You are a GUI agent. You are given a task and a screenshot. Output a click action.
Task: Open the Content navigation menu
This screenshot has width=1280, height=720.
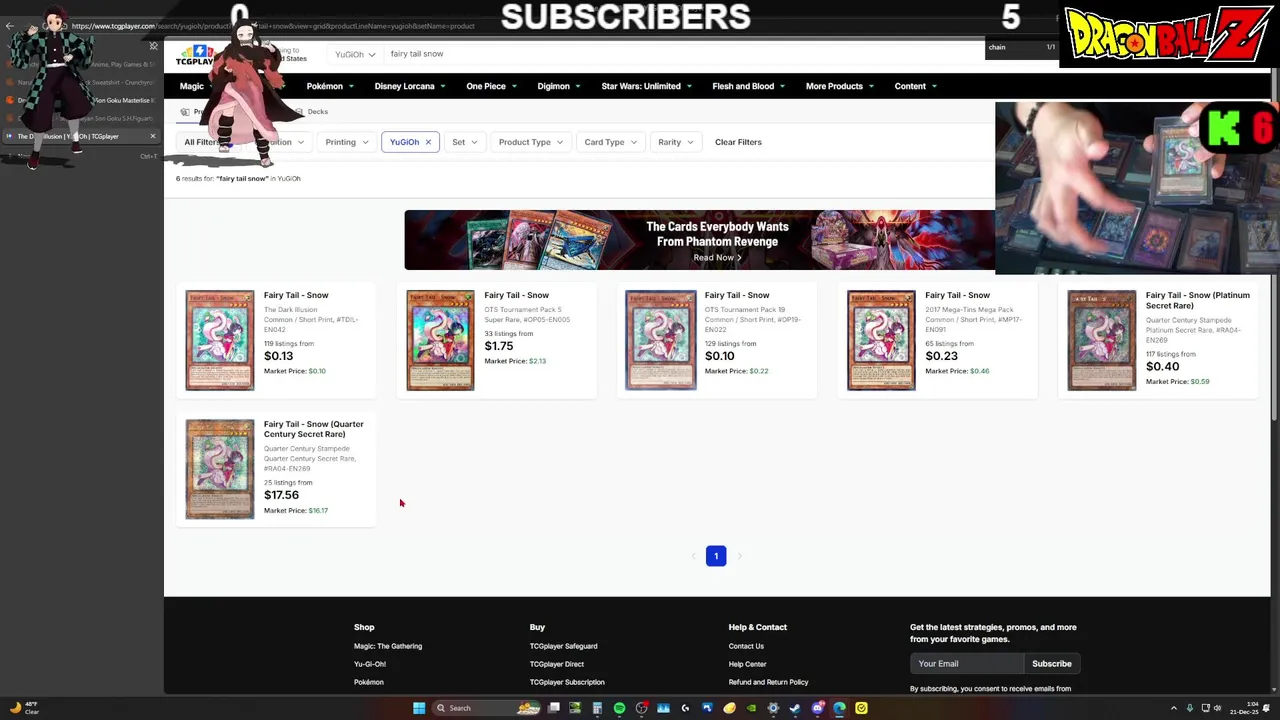pyautogui.click(x=915, y=86)
